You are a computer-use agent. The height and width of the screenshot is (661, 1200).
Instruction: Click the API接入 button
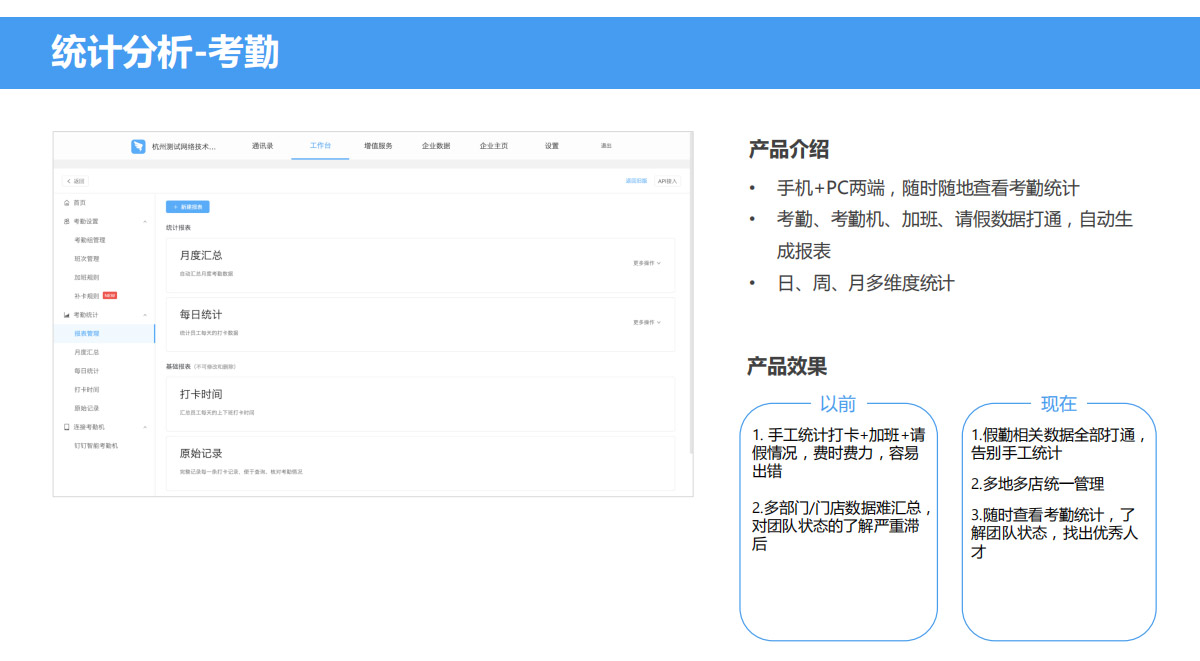coord(667,181)
